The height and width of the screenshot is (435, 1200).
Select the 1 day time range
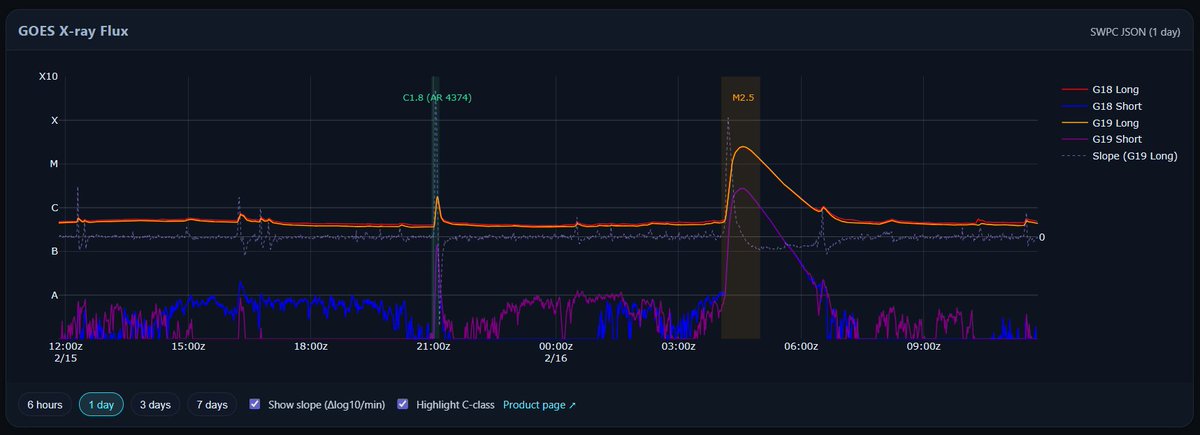102,405
